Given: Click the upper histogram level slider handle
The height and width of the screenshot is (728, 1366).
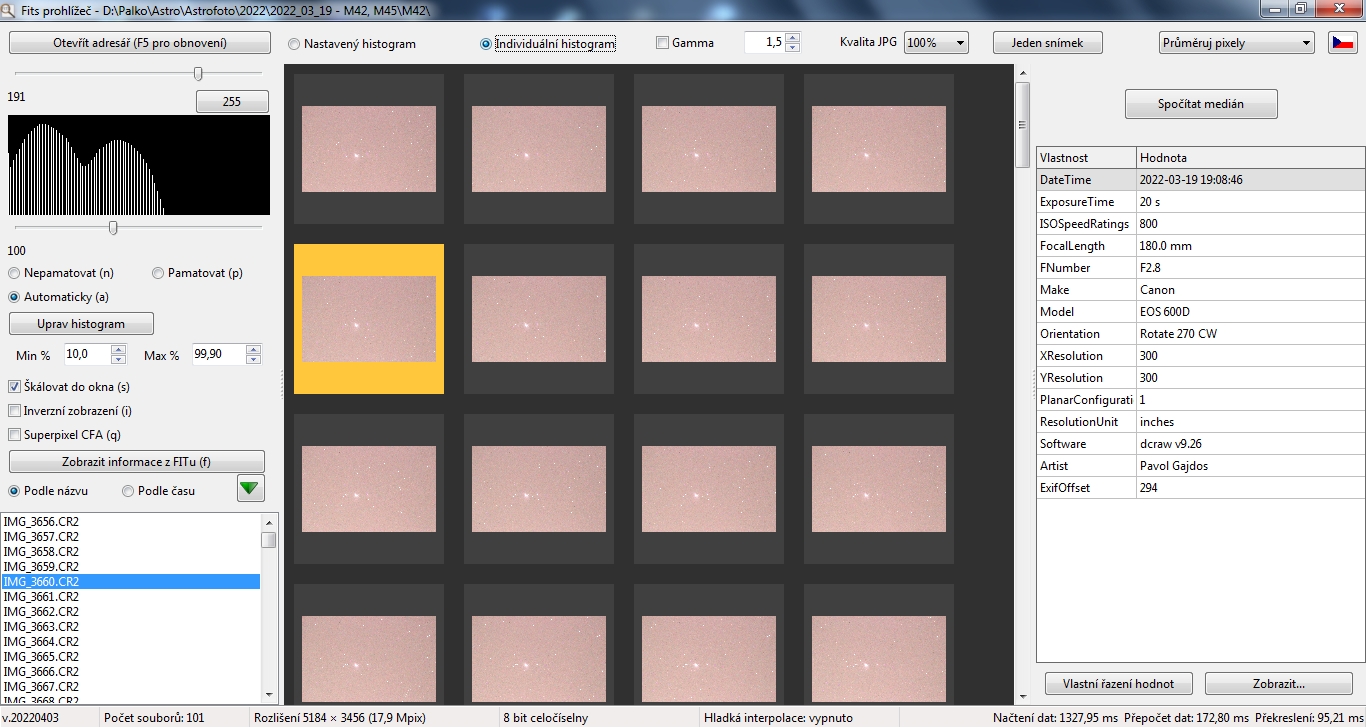Looking at the screenshot, I should [198, 73].
